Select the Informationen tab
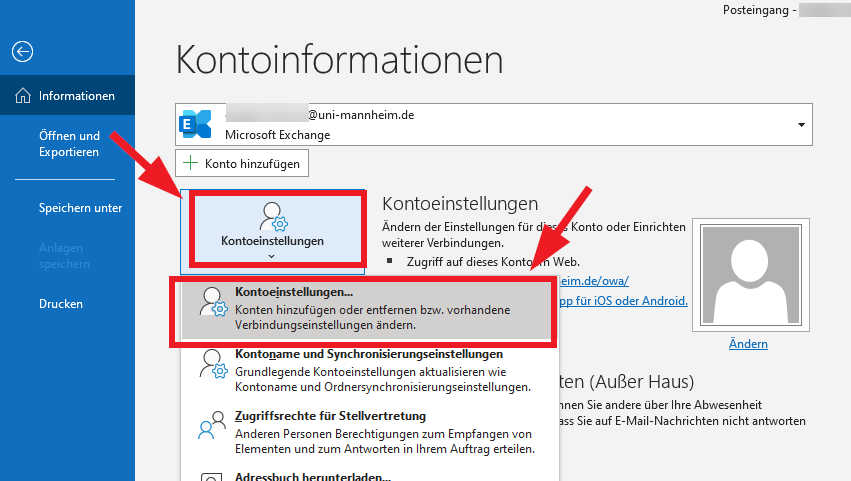This screenshot has width=851, height=481. 67,95
